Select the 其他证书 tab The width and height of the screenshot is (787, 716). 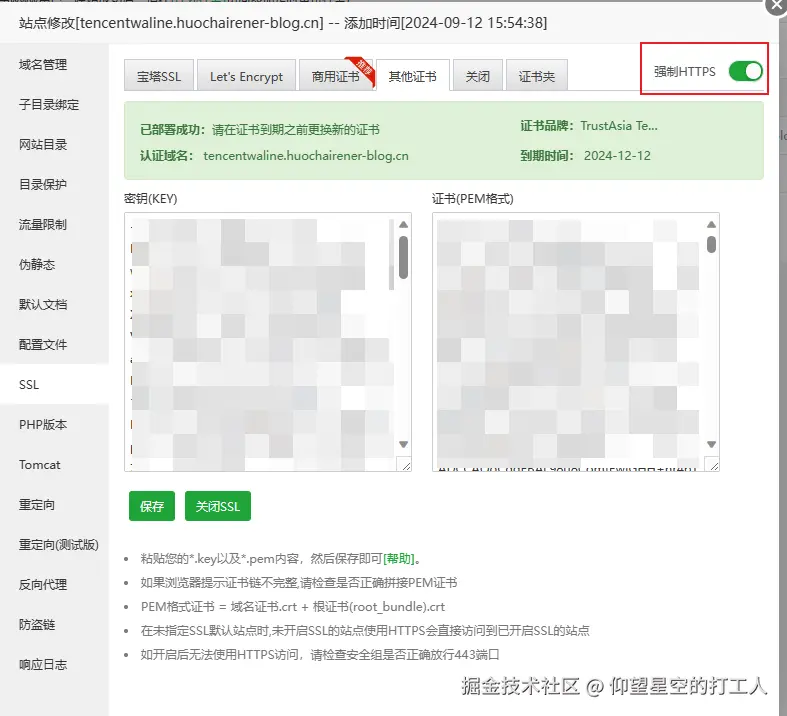click(413, 76)
